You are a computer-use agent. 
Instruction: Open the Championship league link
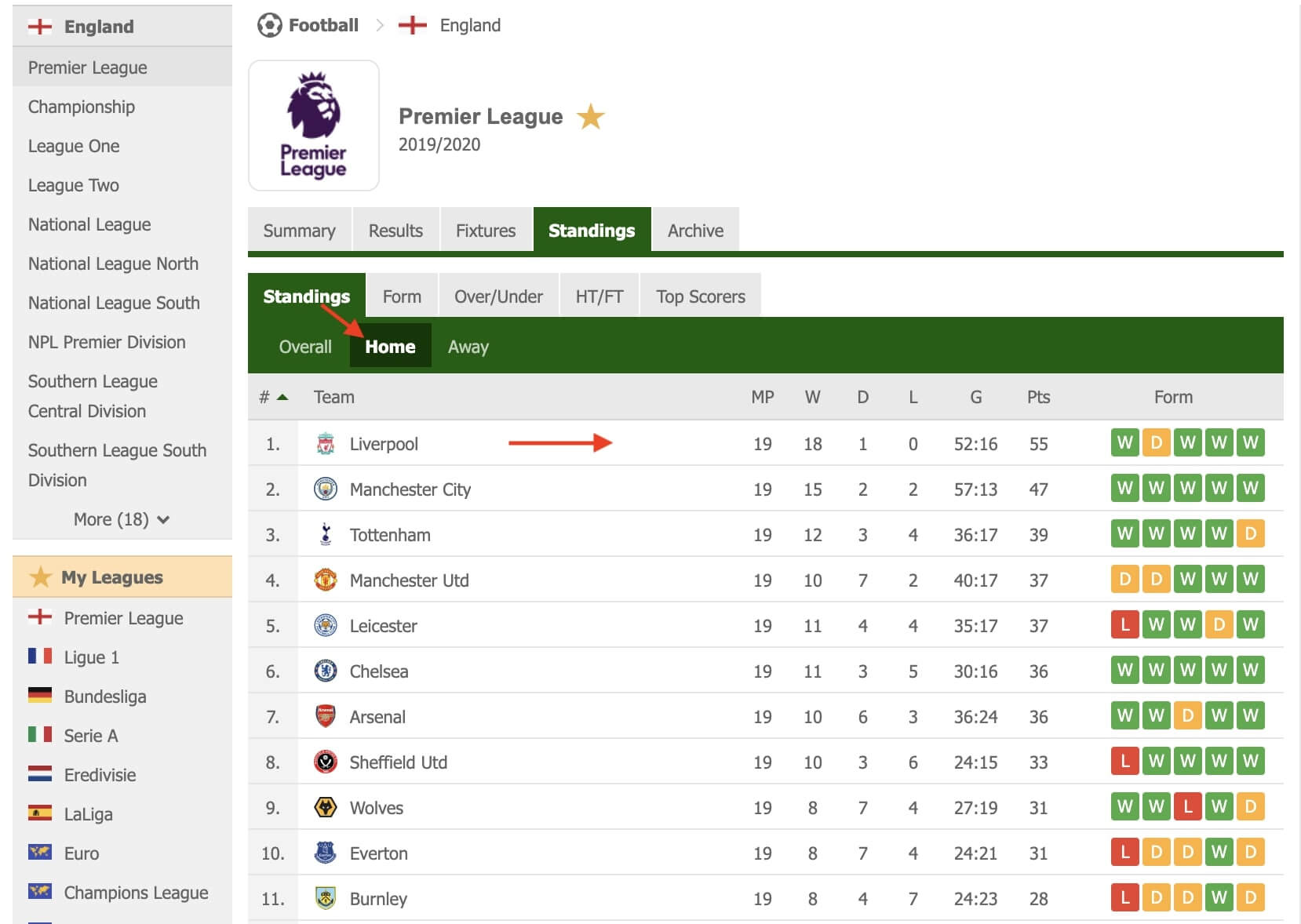82,107
